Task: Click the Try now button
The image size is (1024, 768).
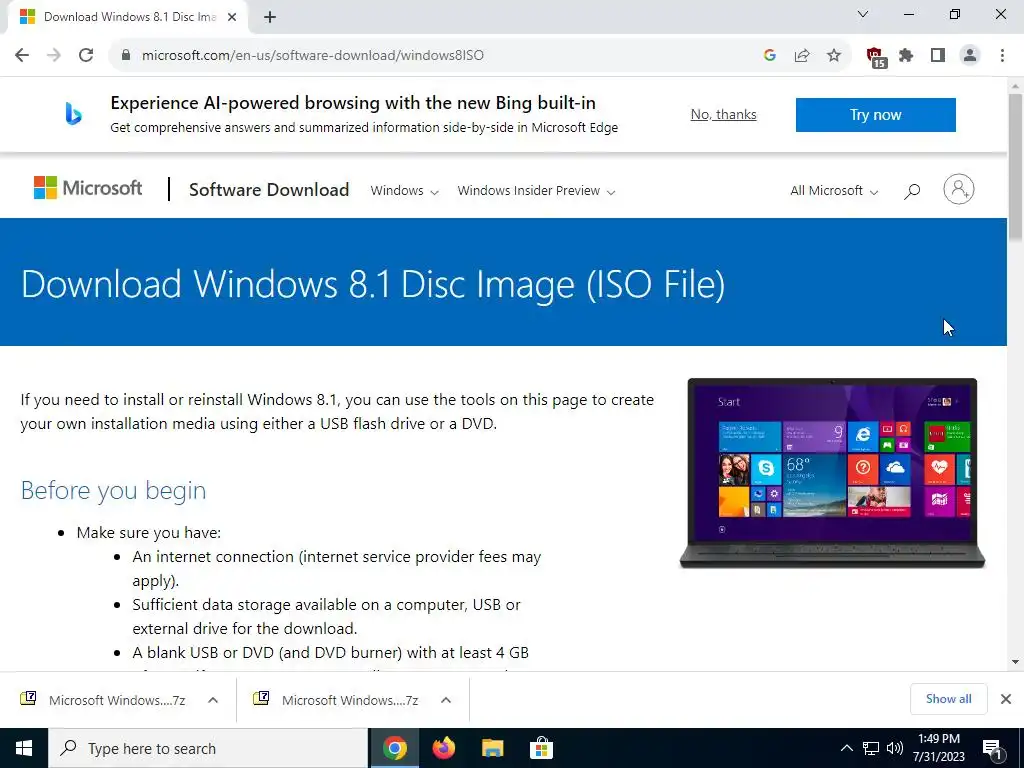Action: click(x=876, y=115)
